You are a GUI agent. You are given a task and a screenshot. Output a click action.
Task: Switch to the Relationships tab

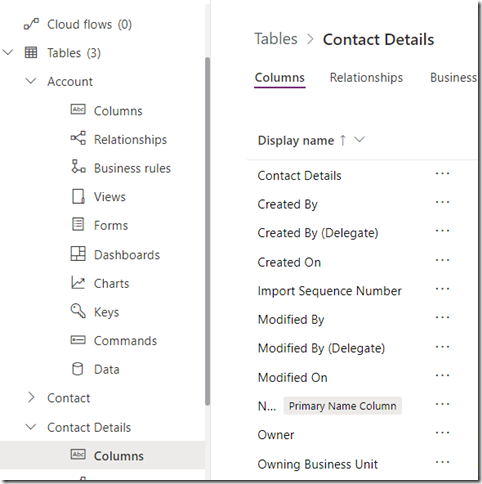(x=366, y=78)
